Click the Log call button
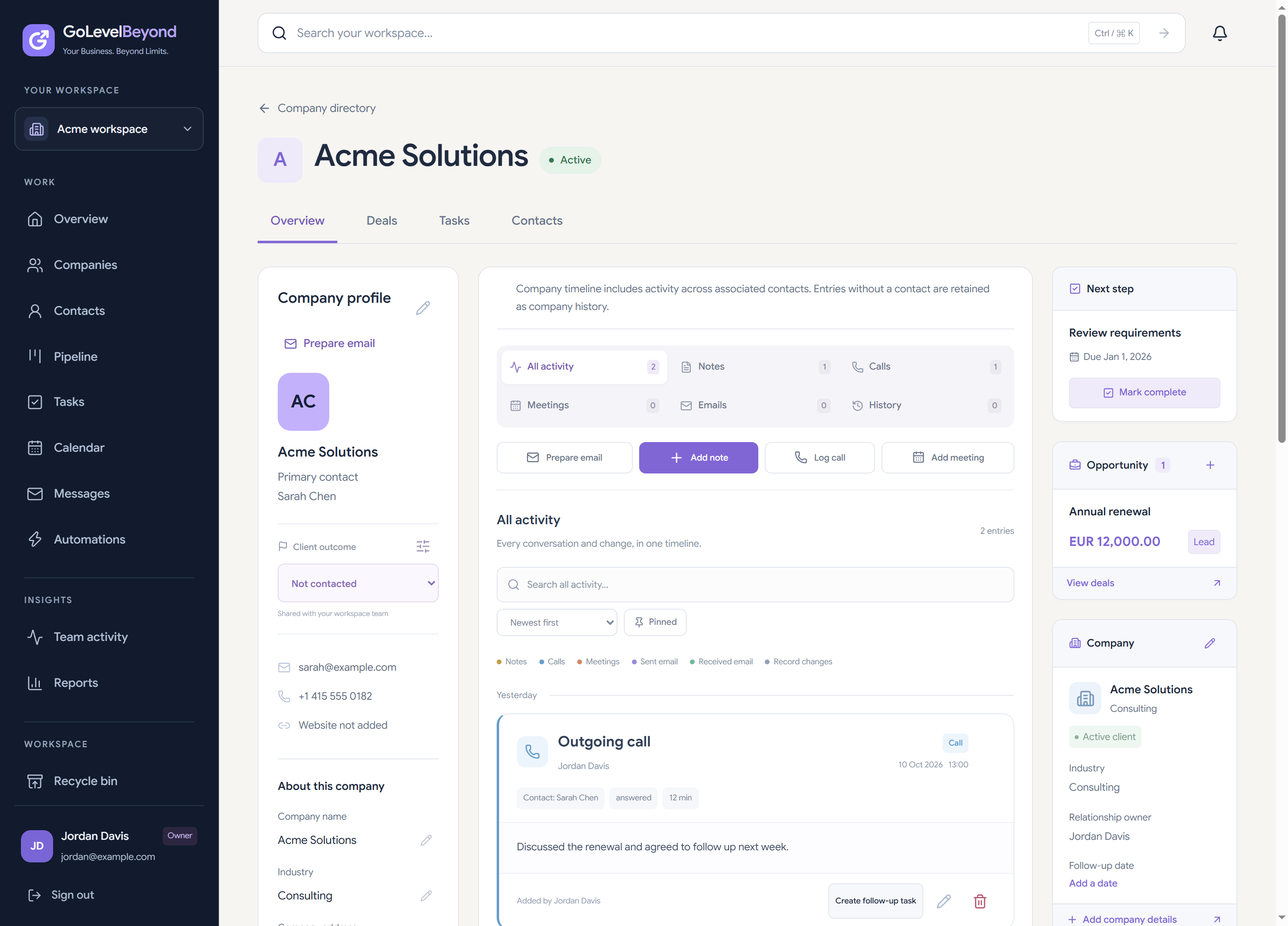Screen dimensions: 1288x926 coord(819,457)
